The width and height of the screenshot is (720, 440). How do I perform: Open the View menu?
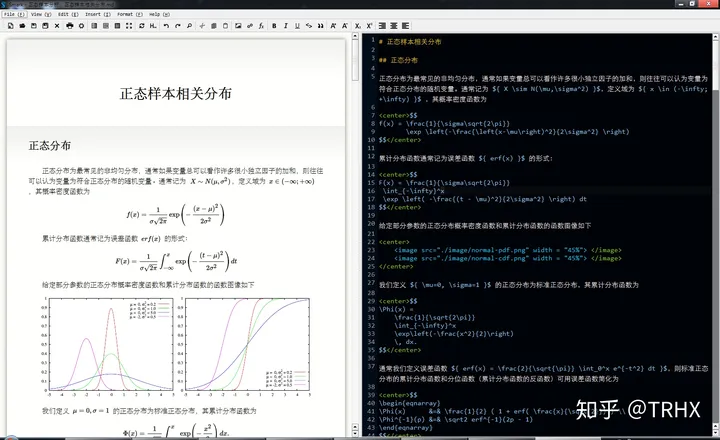[x=41, y=14]
